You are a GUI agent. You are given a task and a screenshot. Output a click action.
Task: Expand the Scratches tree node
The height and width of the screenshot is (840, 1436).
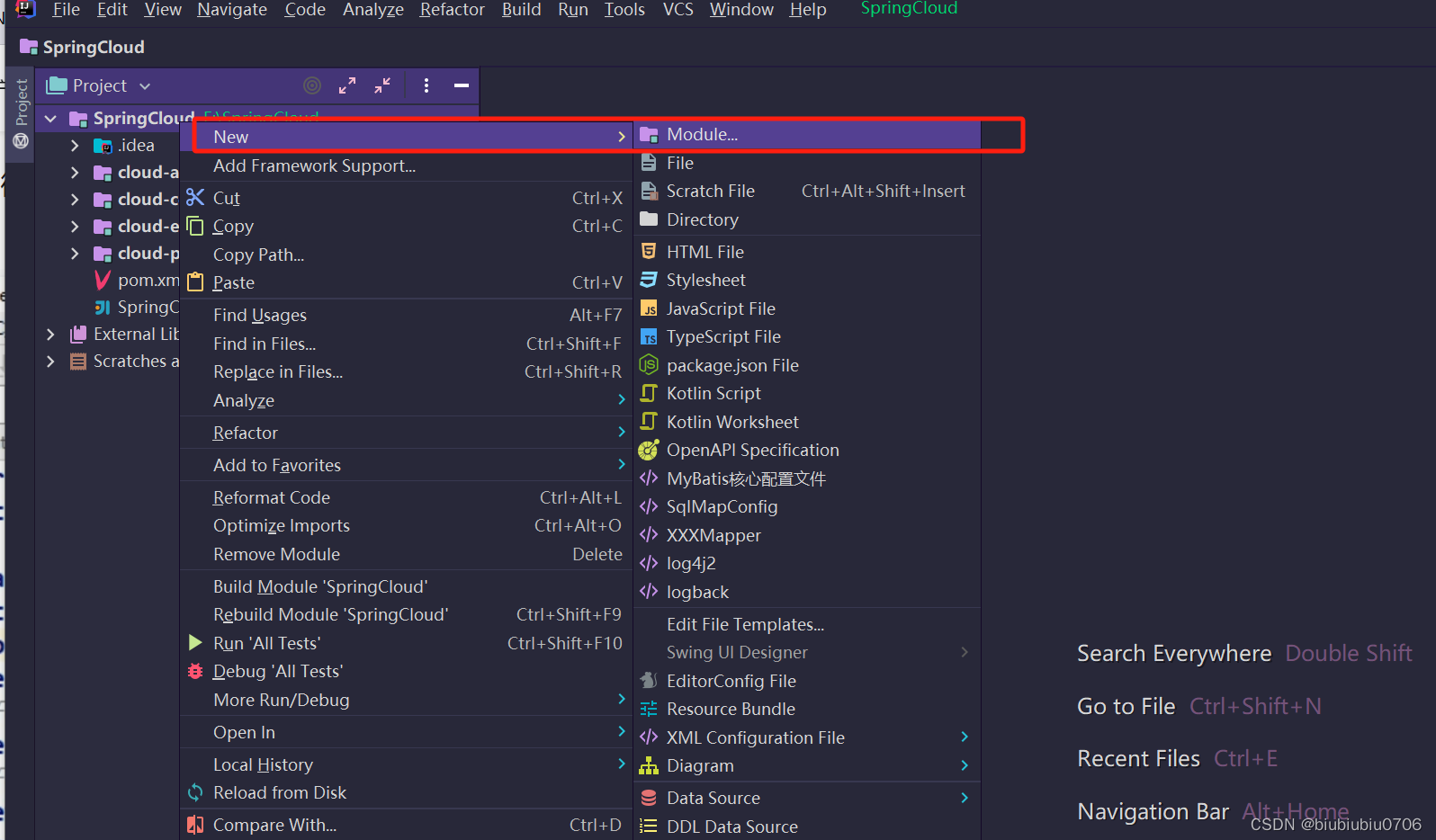[x=50, y=362]
